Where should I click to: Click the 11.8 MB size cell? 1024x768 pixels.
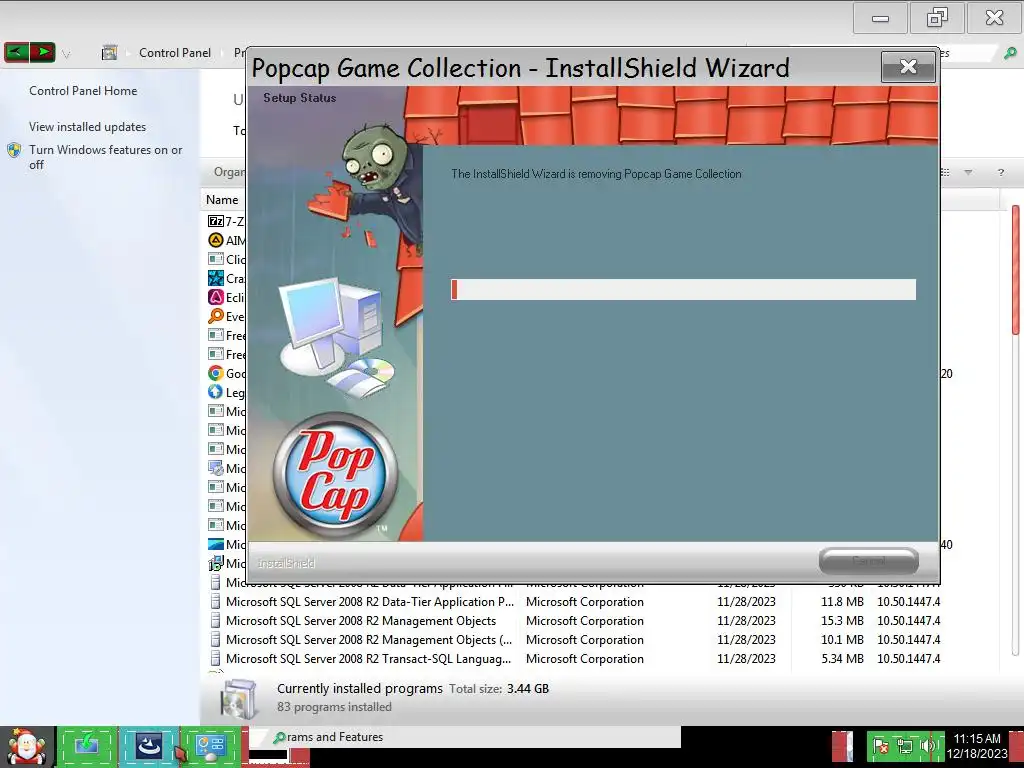click(842, 601)
